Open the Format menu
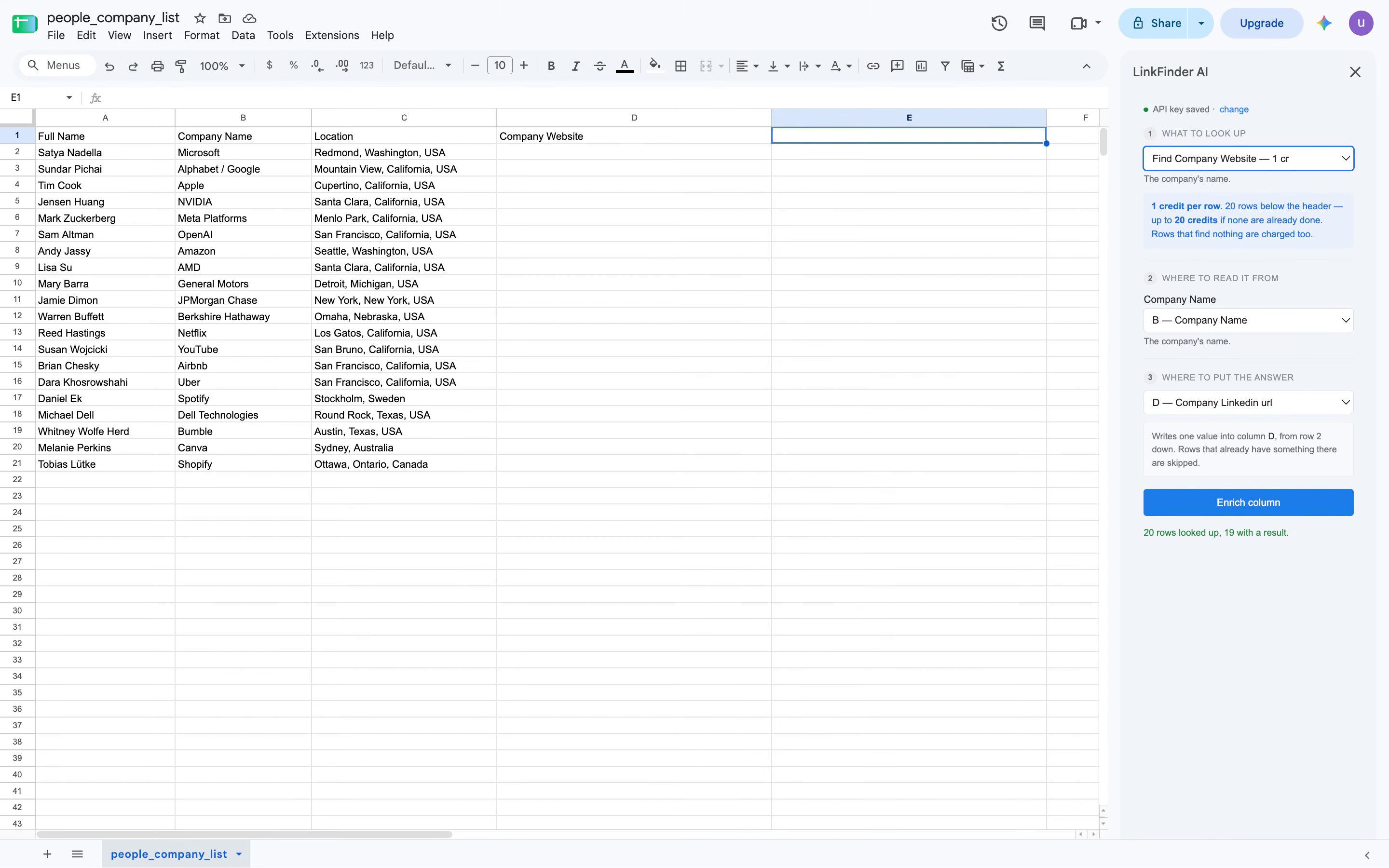This screenshot has width=1389, height=868. click(202, 36)
